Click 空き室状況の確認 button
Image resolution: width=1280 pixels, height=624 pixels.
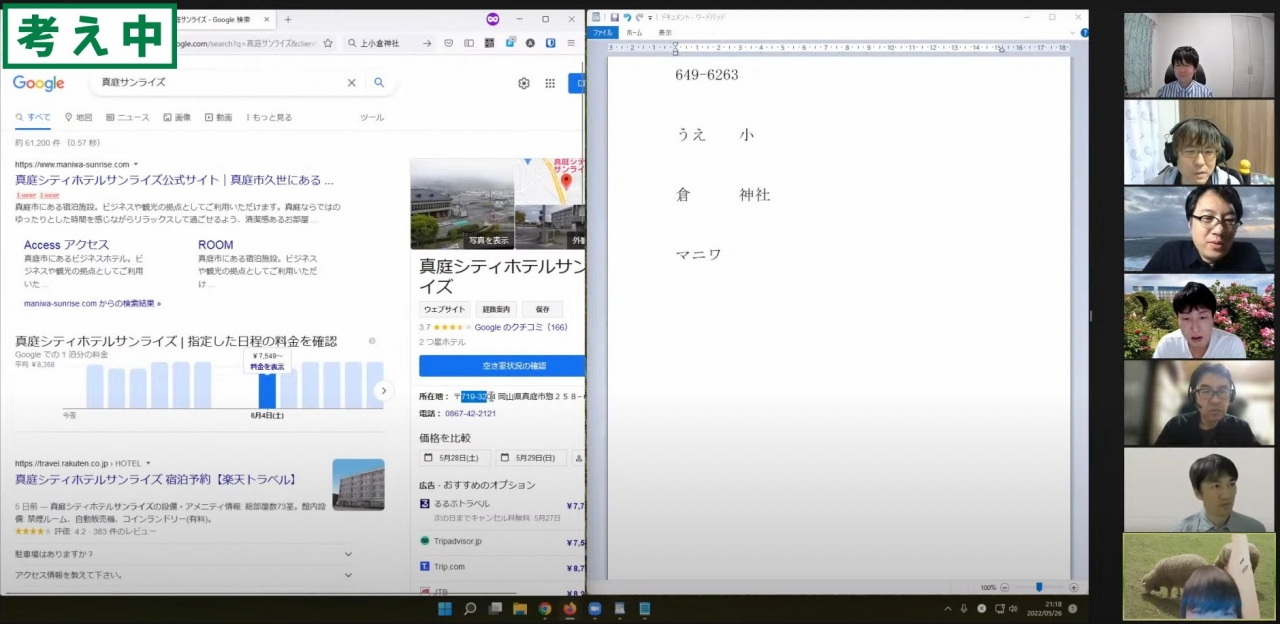click(x=502, y=366)
